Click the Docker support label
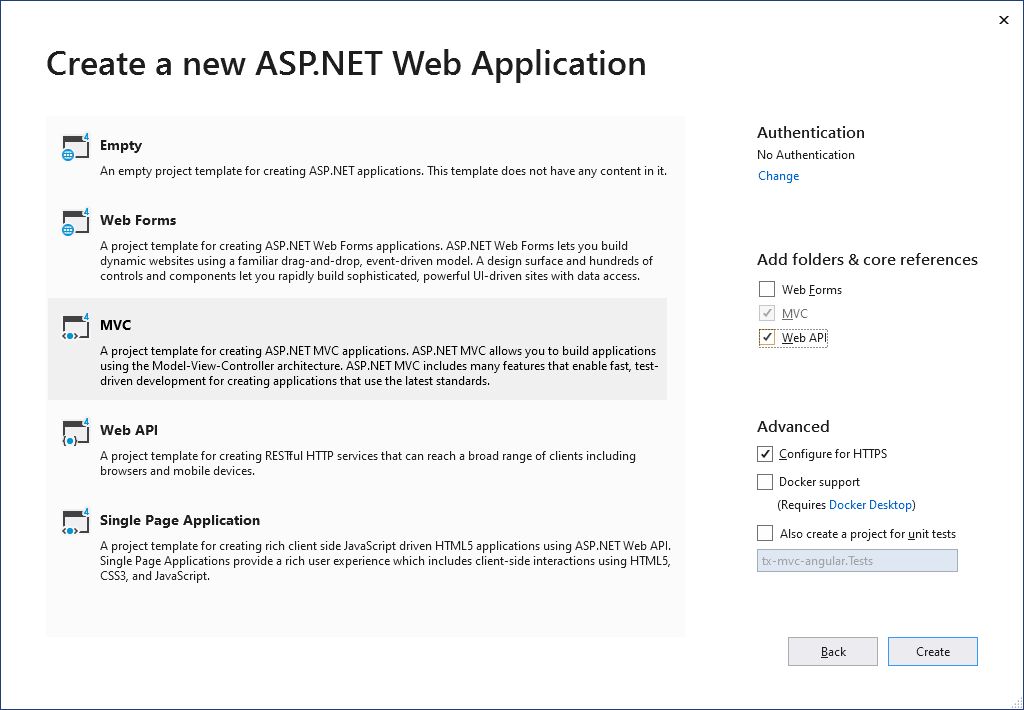This screenshot has height=710, width=1024. 819,481
